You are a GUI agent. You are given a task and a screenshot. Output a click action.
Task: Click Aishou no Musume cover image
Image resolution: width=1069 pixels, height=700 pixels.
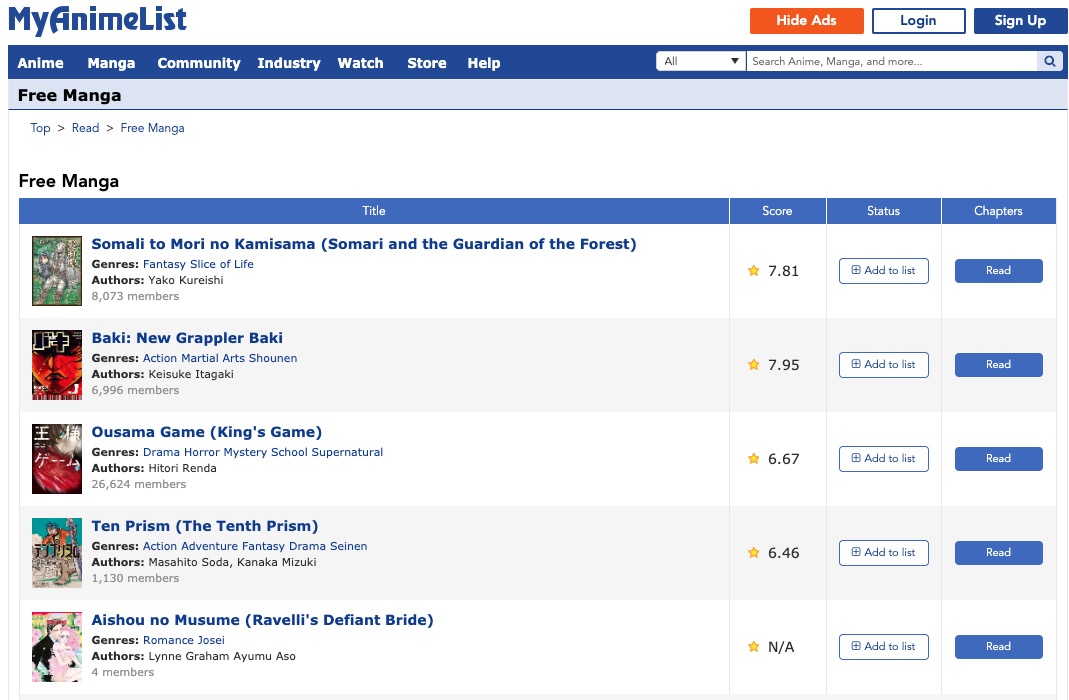tap(56, 647)
